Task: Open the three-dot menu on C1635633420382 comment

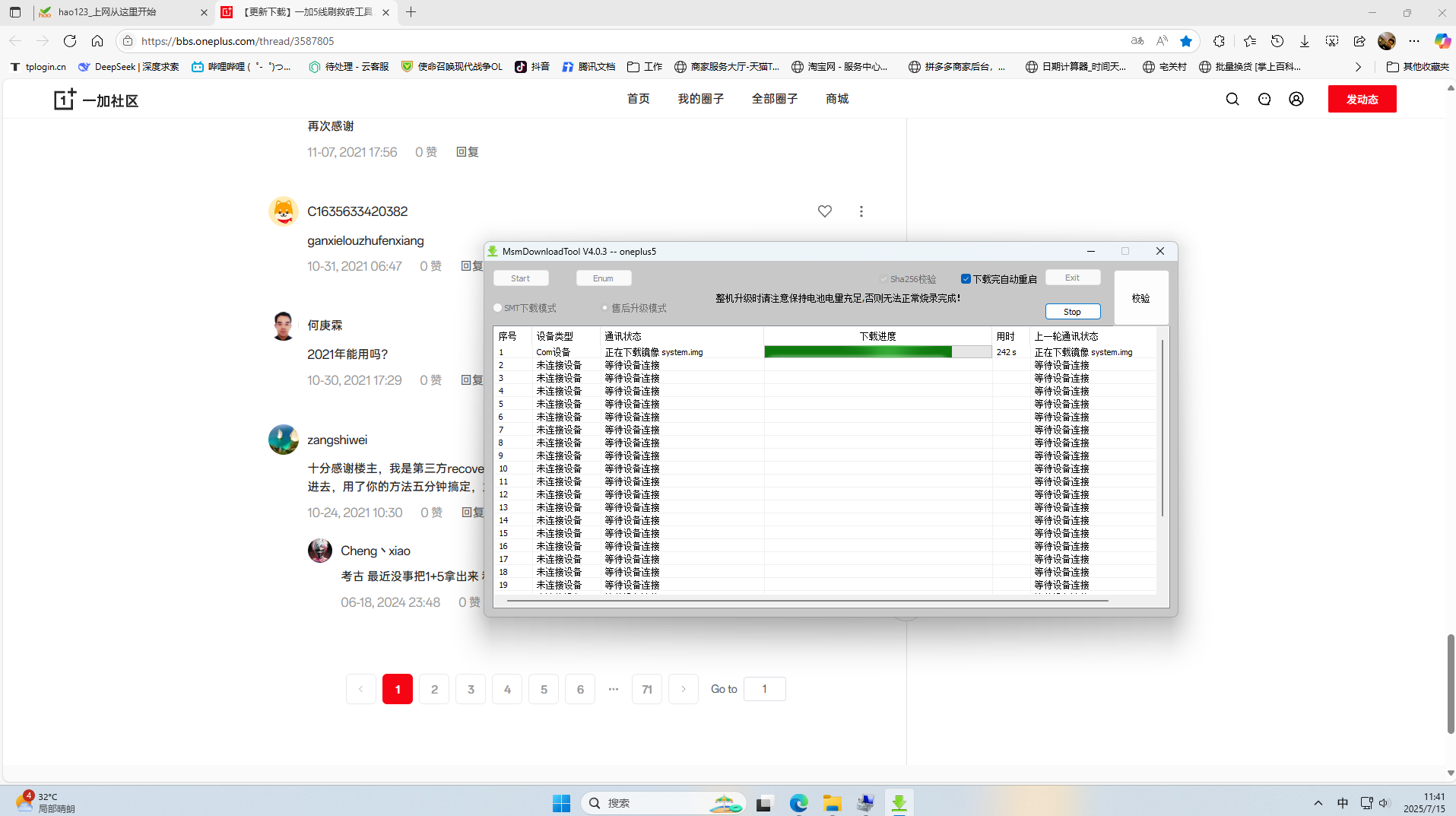Action: point(861,211)
